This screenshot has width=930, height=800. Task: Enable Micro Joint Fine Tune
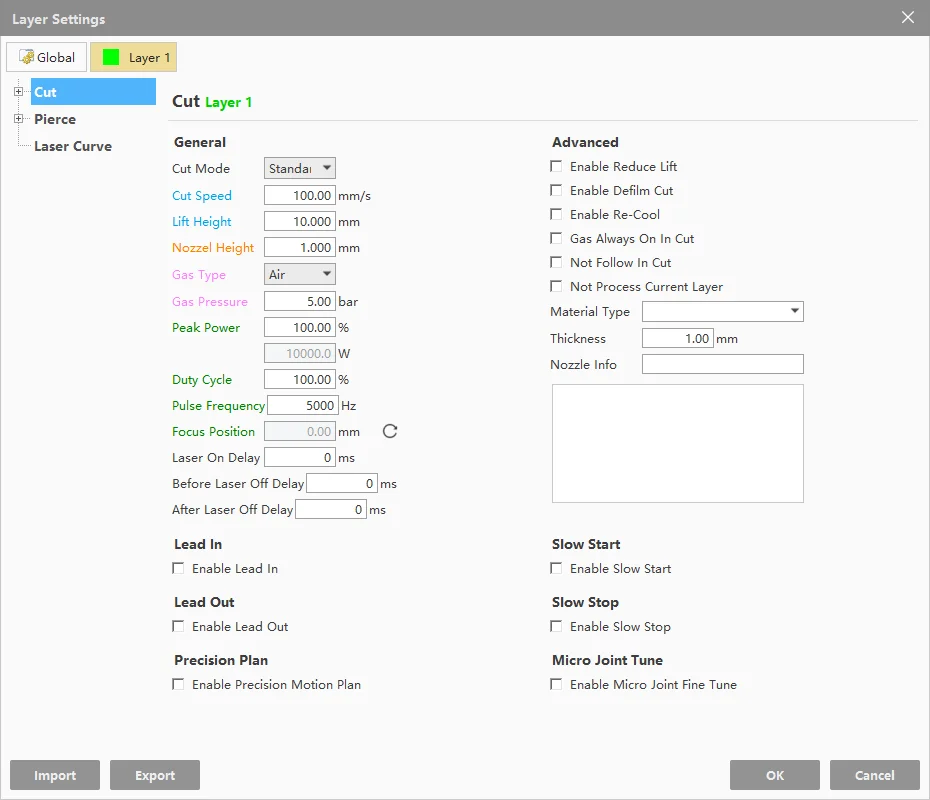(557, 685)
